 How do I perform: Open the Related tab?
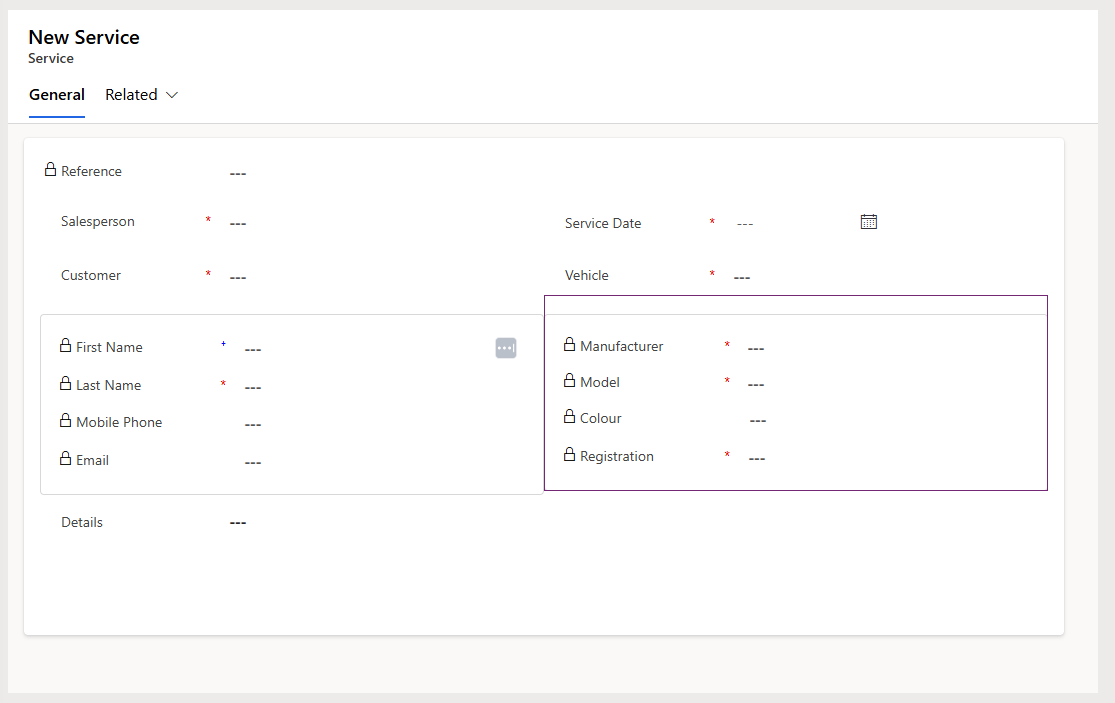131,94
